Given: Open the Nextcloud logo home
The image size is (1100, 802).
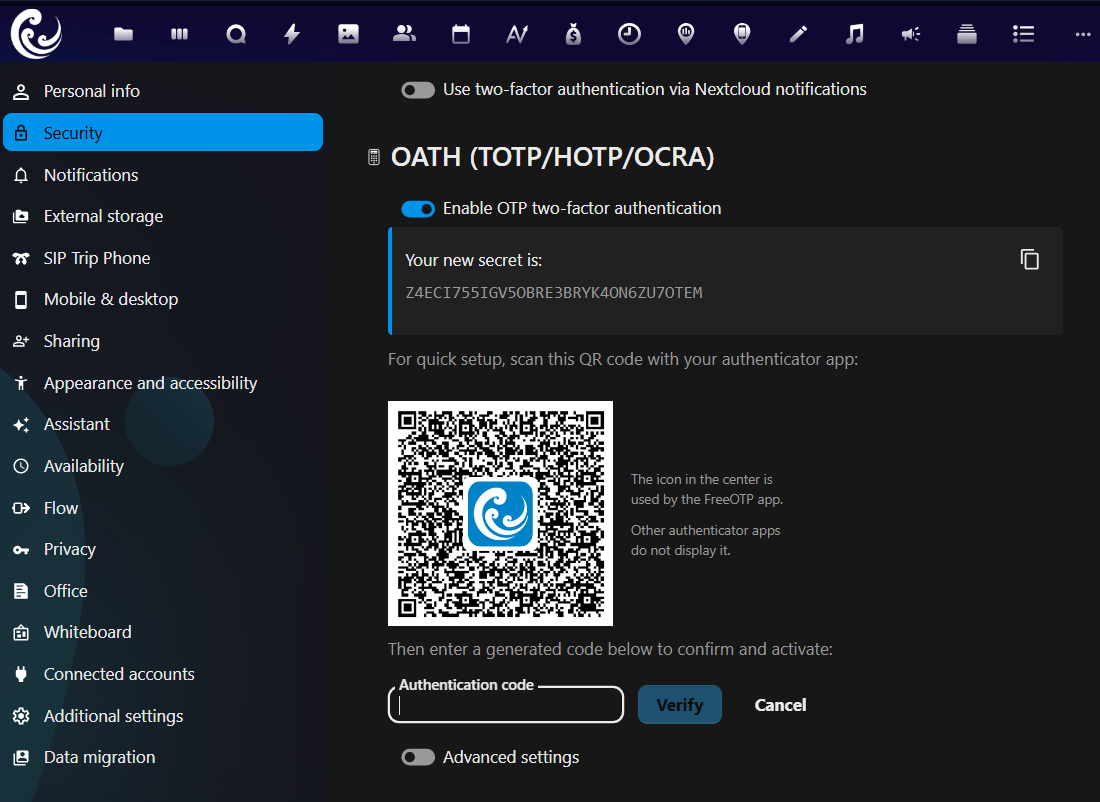Looking at the screenshot, I should pos(36,33).
